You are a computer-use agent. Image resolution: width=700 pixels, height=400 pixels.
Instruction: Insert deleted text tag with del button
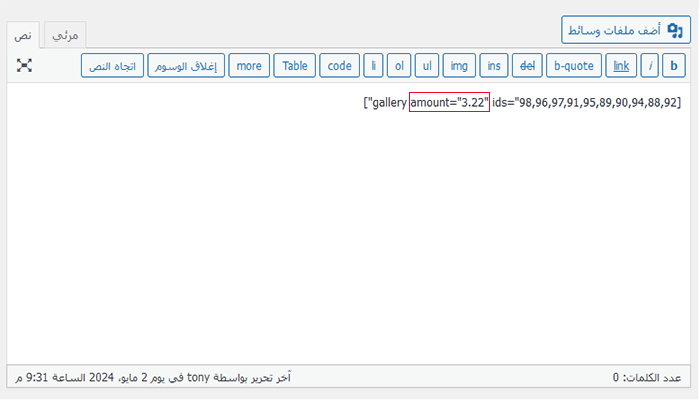(527, 66)
